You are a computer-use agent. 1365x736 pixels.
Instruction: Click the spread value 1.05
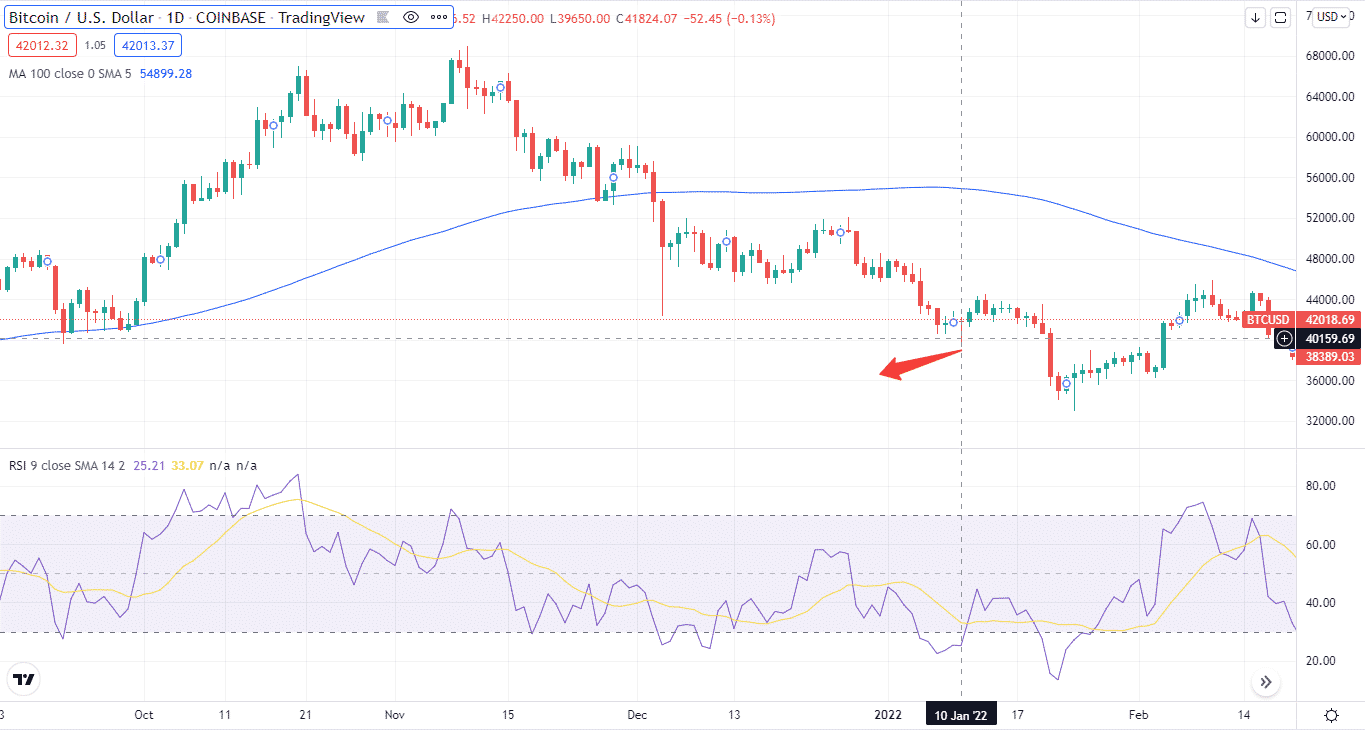(x=95, y=45)
